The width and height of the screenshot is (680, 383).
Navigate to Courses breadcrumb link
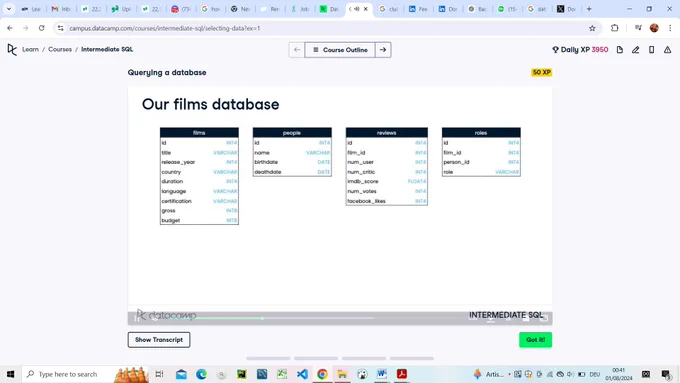60,49
